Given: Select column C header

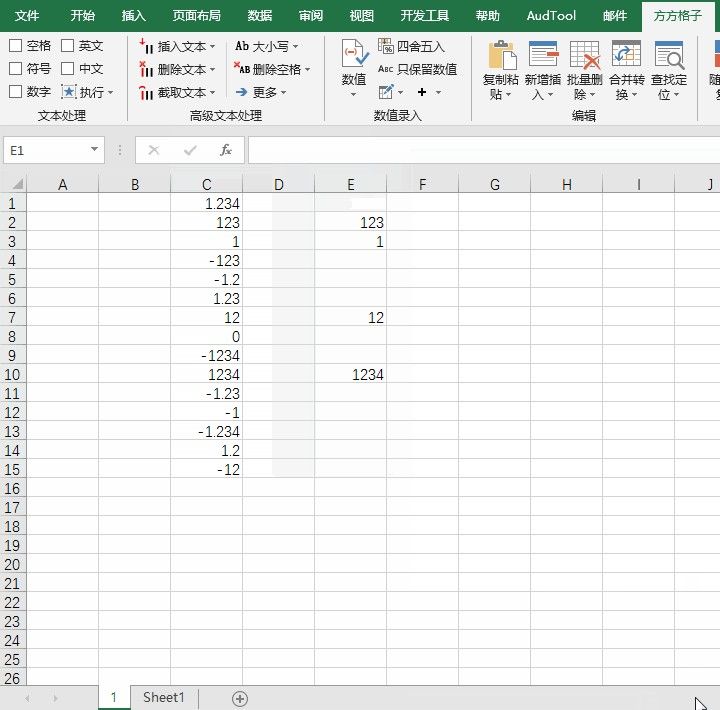Looking at the screenshot, I should (x=207, y=185).
